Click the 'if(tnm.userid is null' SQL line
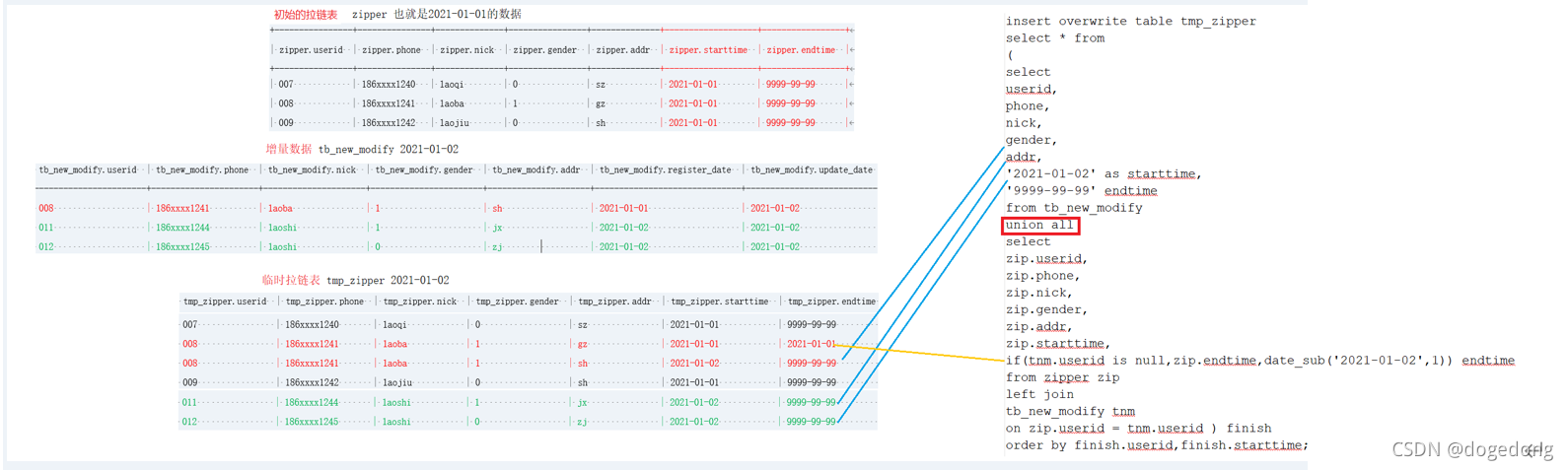1568x470 pixels. point(1260,361)
